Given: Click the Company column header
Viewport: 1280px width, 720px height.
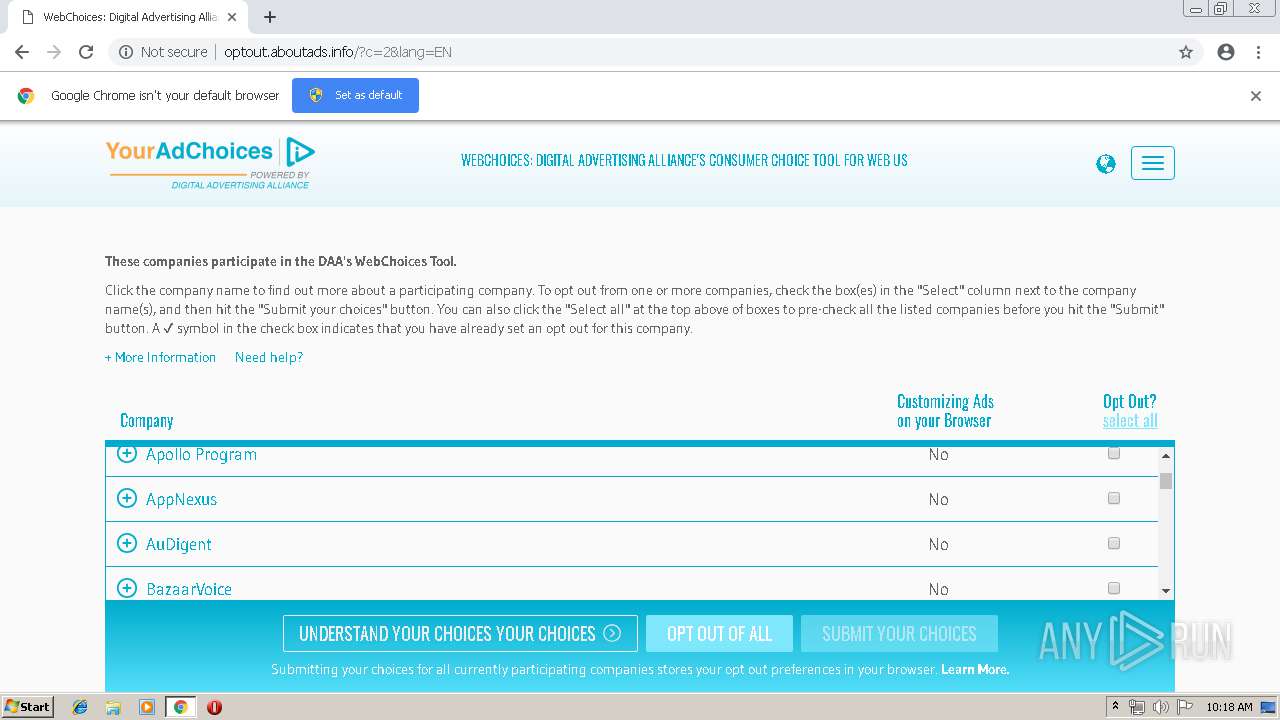Looking at the screenshot, I should [147, 421].
